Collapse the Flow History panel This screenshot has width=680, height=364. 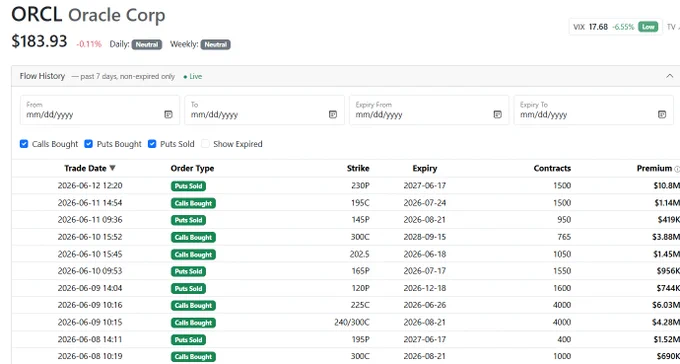tap(669, 76)
